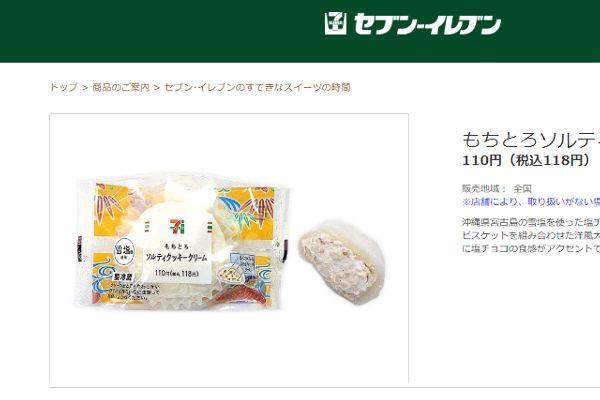Click the product title もちとろソルティ
This screenshot has width=600, height=400.
pyautogui.click(x=531, y=139)
